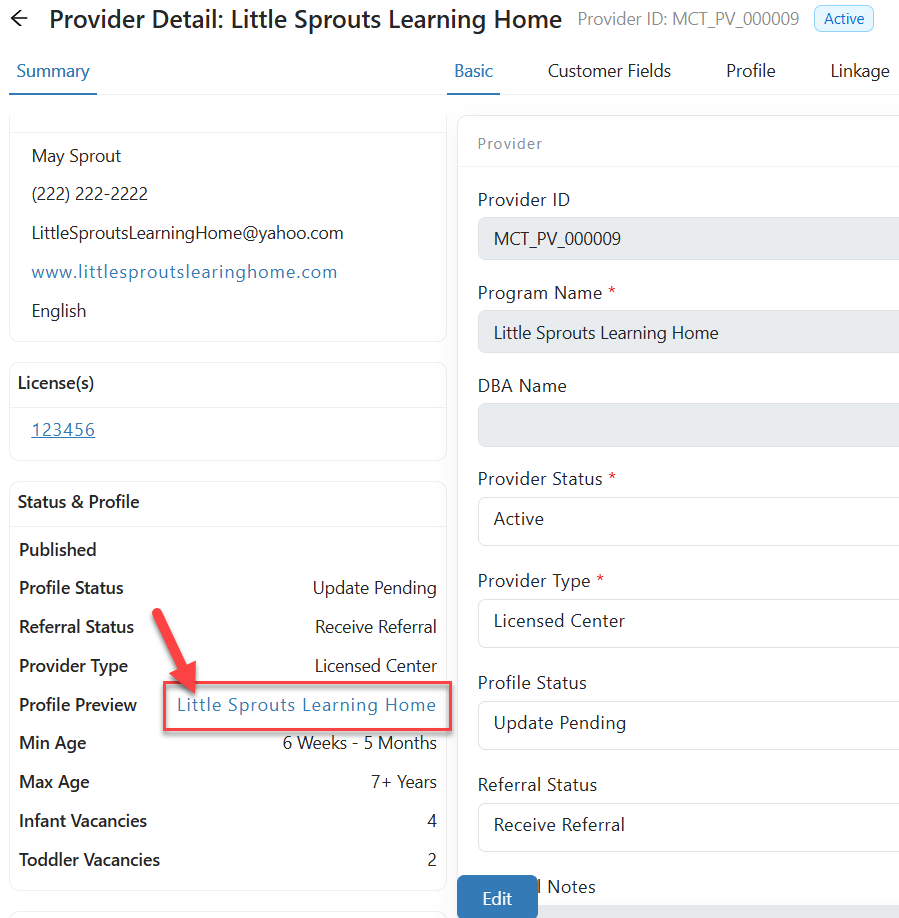
Task: Open Little Sprouts Learning Home profile preview
Action: pos(307,705)
